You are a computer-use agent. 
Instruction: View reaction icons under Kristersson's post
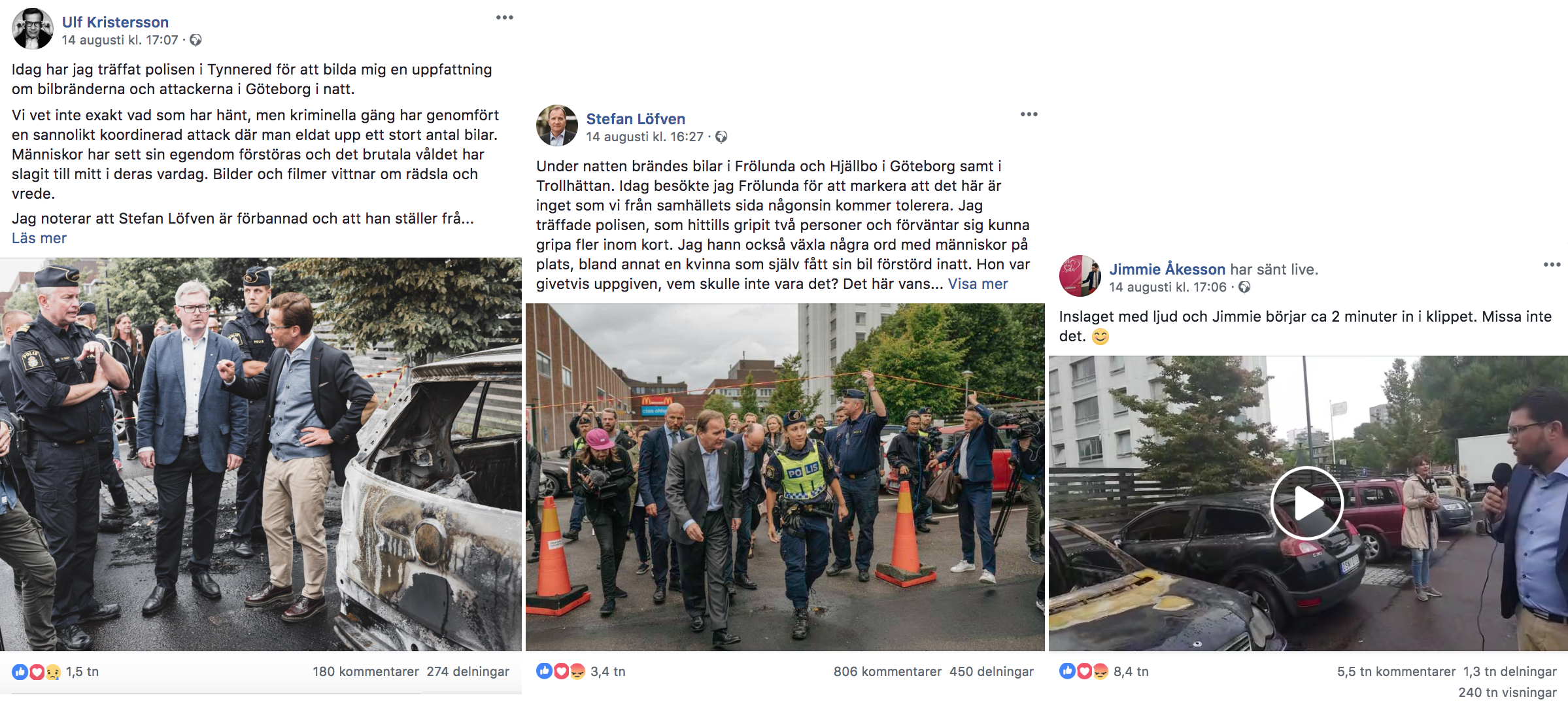click(37, 672)
